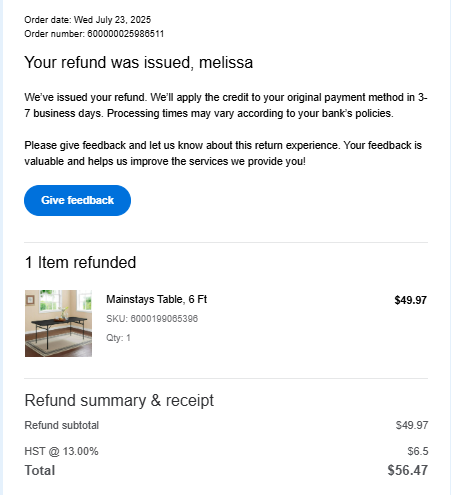Click the paragraph asking for return feedback
Viewport: 451px width, 495px height.
(223, 153)
